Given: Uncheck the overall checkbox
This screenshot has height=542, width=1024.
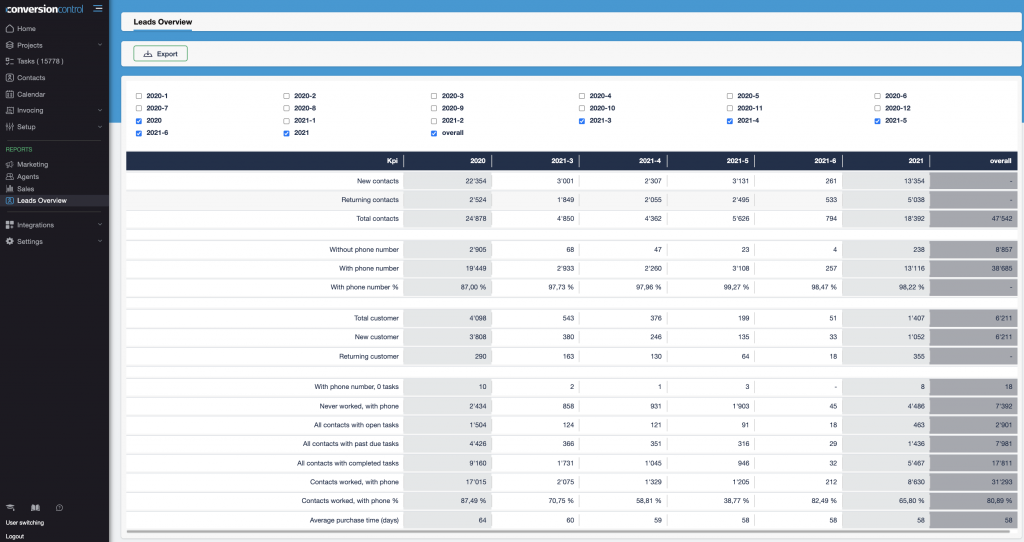Looking at the screenshot, I should 434,133.
